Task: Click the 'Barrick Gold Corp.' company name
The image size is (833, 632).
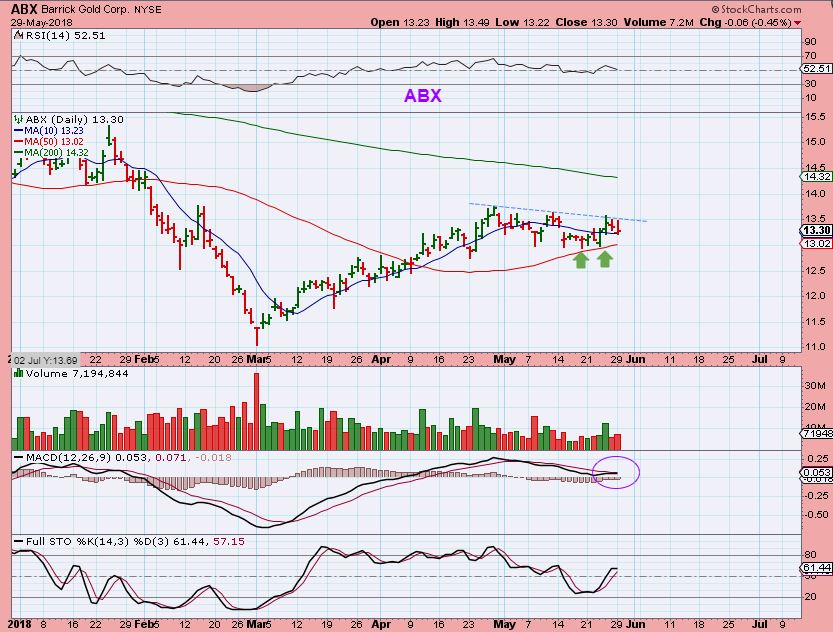Action: pos(84,10)
